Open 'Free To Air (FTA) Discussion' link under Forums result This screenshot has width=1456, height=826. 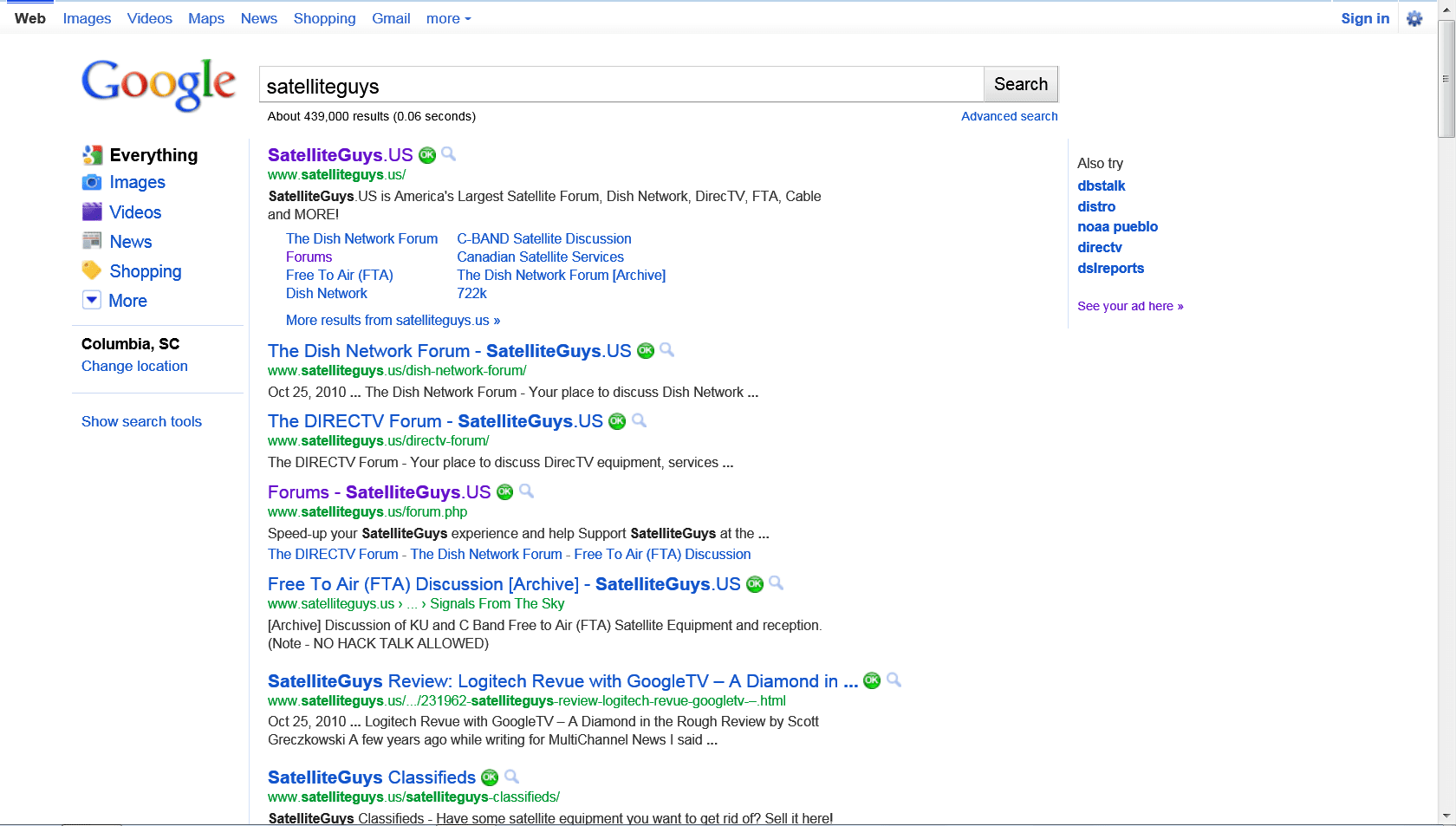tap(662, 554)
